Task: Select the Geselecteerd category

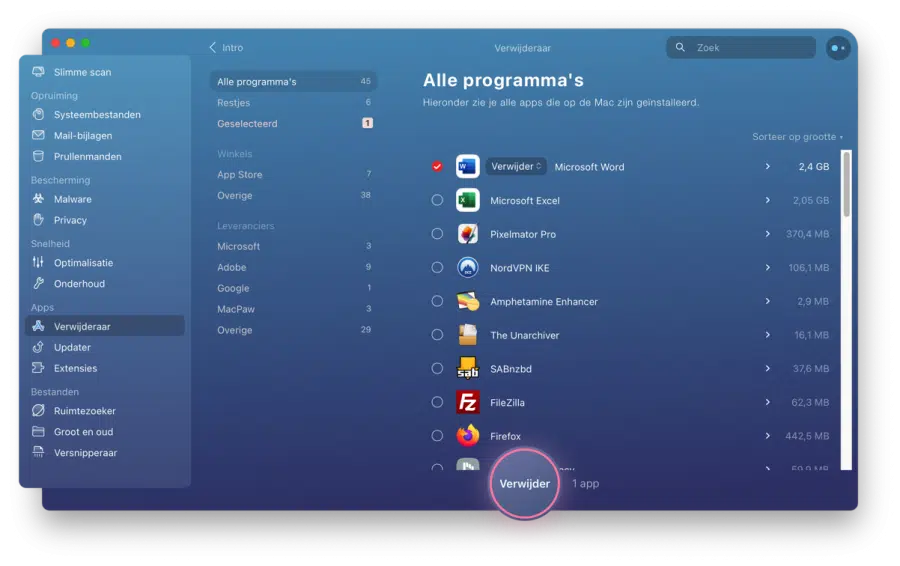Action: tap(293, 123)
